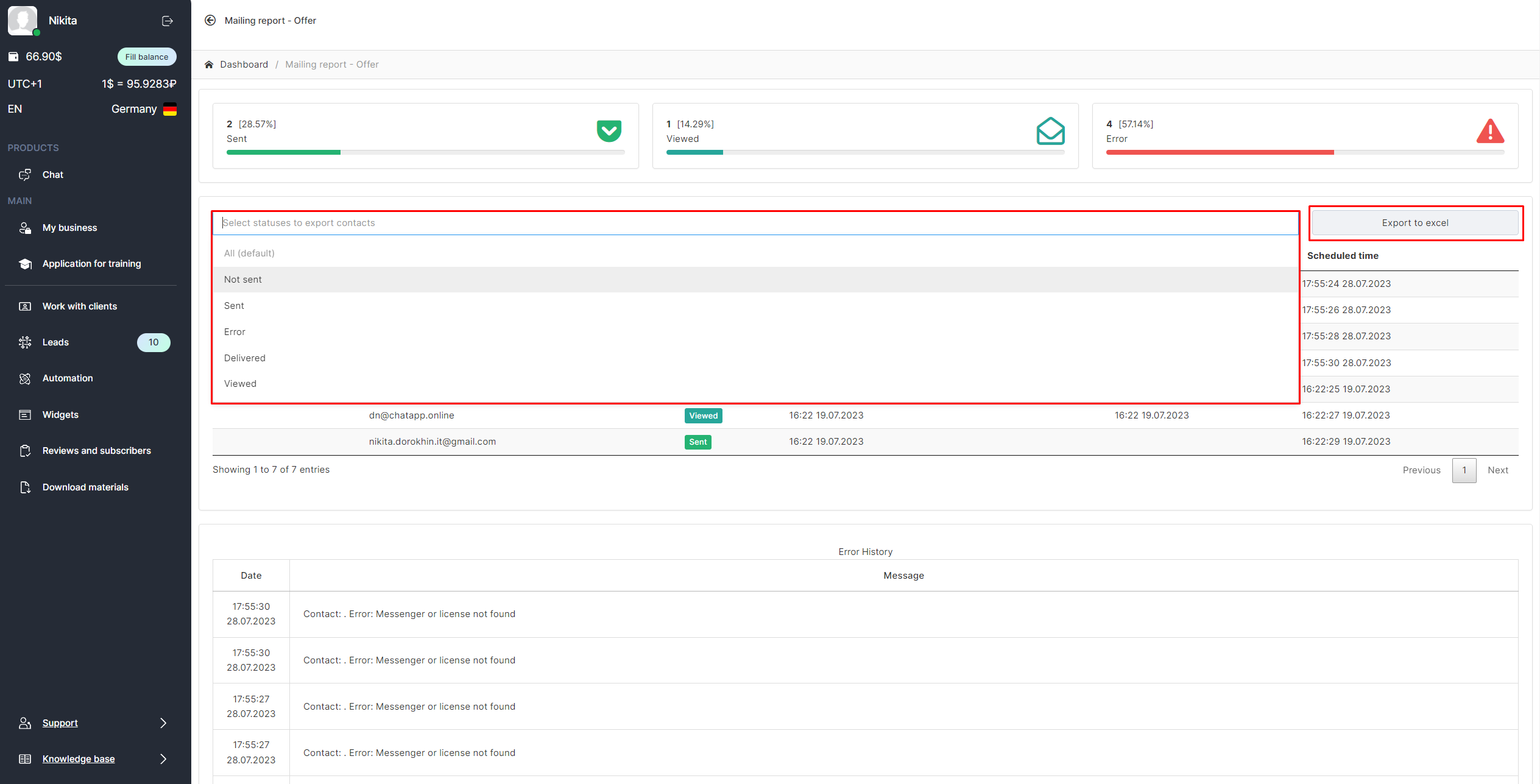Click the logout icon next to Nikita

click(x=168, y=21)
